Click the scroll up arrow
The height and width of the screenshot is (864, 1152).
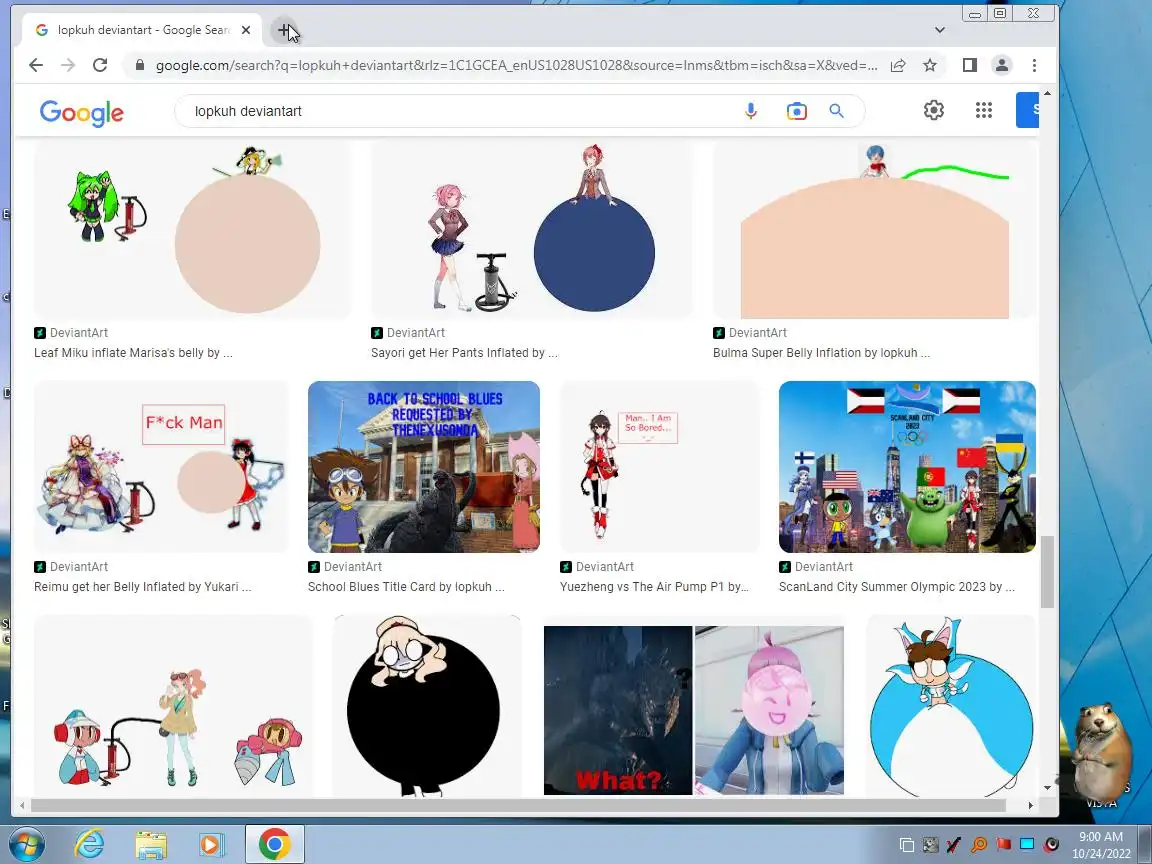point(1048,93)
